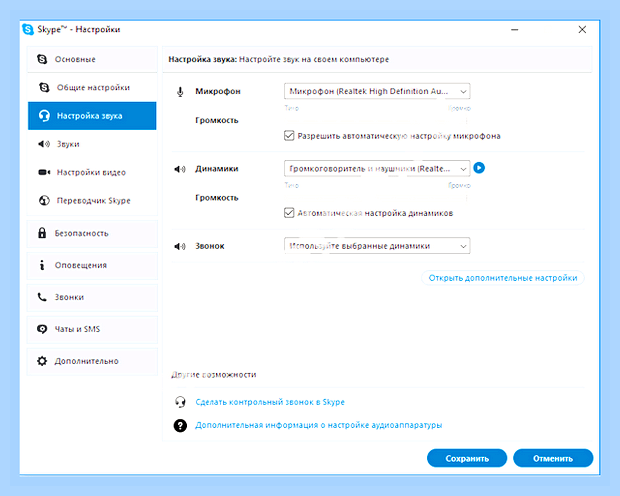Click the chat bubble icon for Чаты и SMS
Image resolution: width=620 pixels, height=496 pixels.
tap(42, 329)
